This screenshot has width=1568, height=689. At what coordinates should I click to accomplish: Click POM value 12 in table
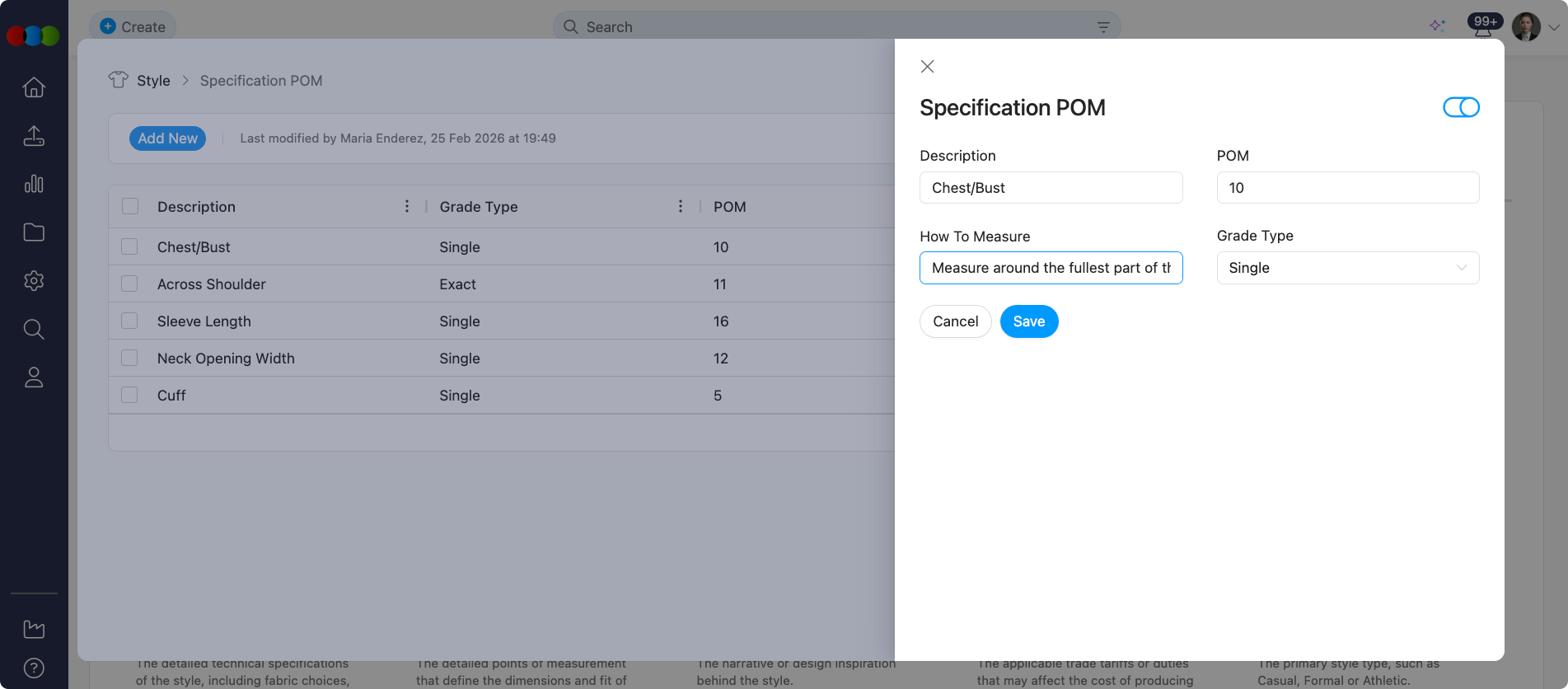[x=721, y=359]
